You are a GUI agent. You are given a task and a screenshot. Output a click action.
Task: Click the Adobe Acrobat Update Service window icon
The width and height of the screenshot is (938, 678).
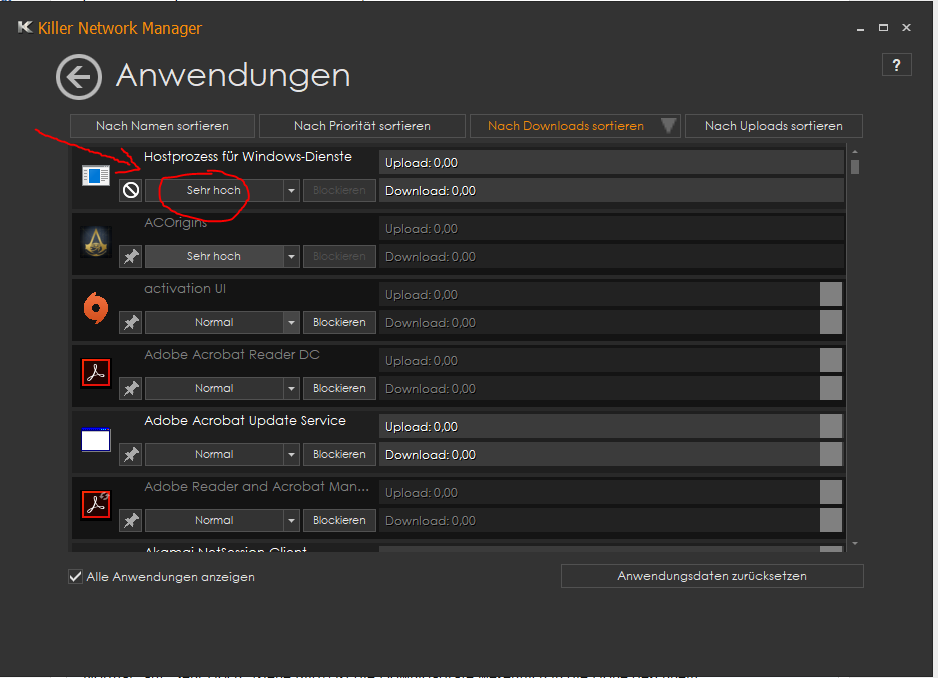[x=96, y=440]
